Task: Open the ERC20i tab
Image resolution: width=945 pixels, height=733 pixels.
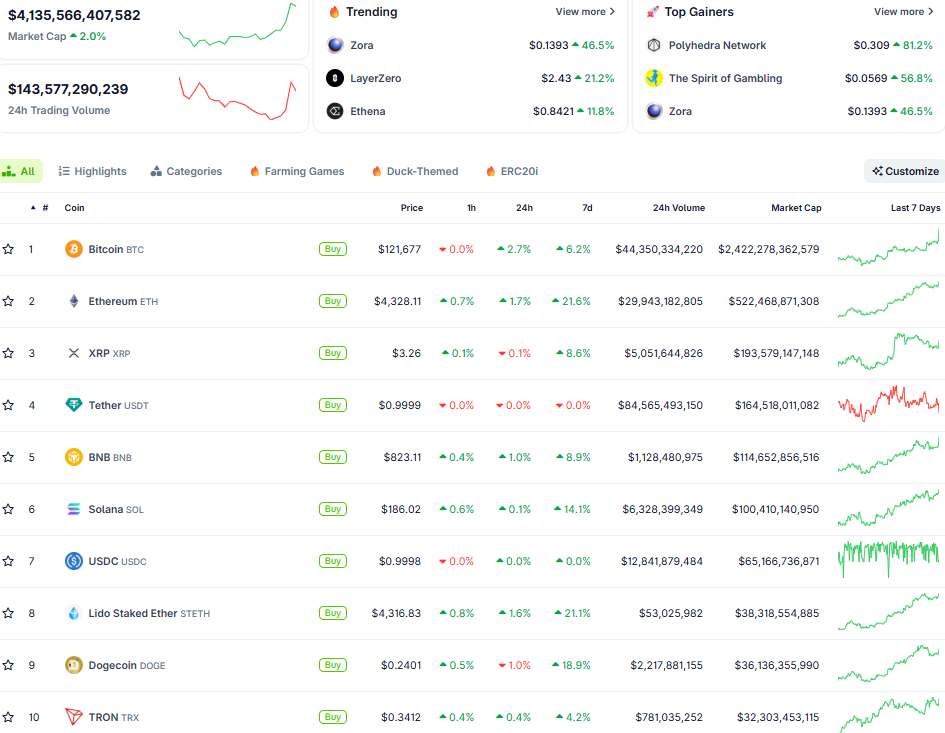Action: (512, 171)
